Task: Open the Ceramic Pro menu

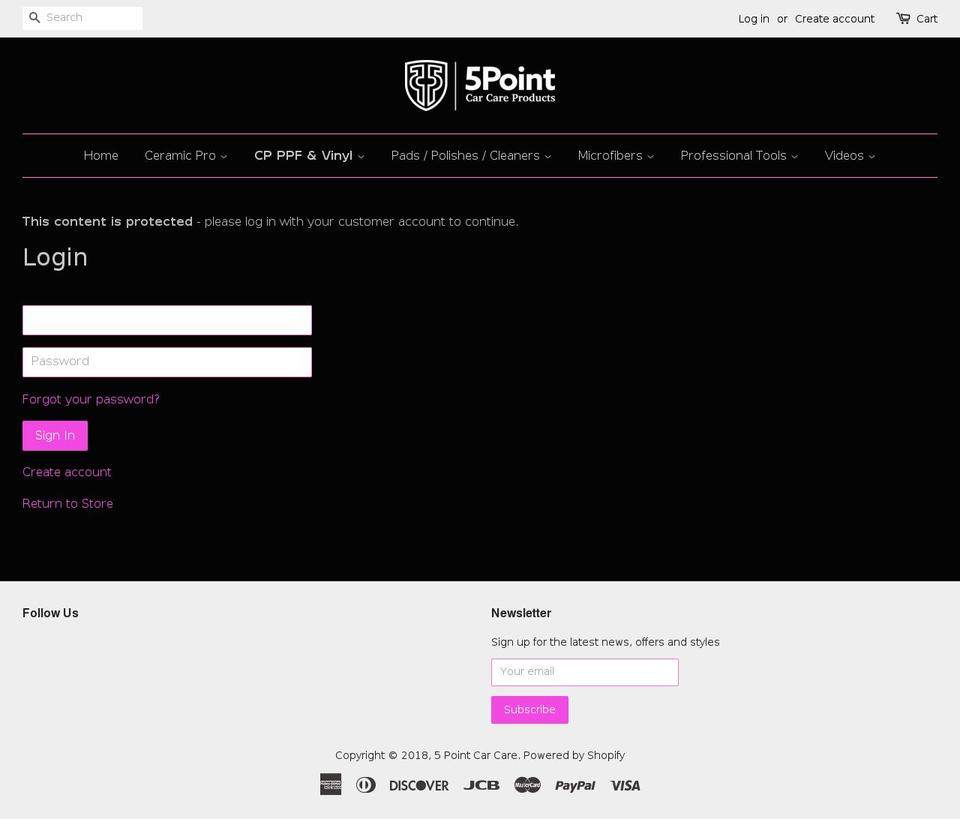Action: point(180,155)
